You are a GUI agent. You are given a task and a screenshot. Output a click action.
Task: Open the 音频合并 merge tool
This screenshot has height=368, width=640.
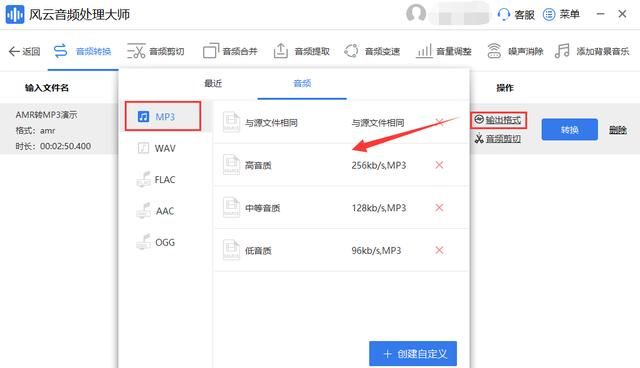[x=211, y=51]
